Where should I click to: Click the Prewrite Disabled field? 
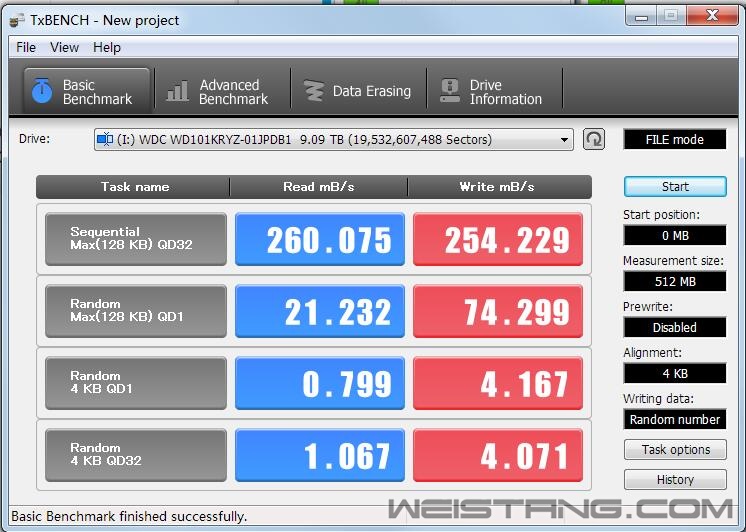tap(675, 327)
